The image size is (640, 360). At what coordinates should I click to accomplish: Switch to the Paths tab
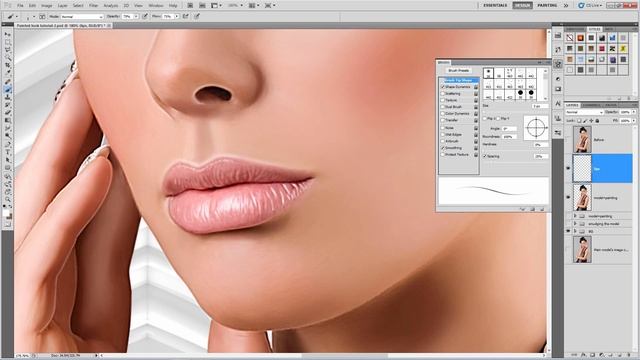[x=611, y=105]
